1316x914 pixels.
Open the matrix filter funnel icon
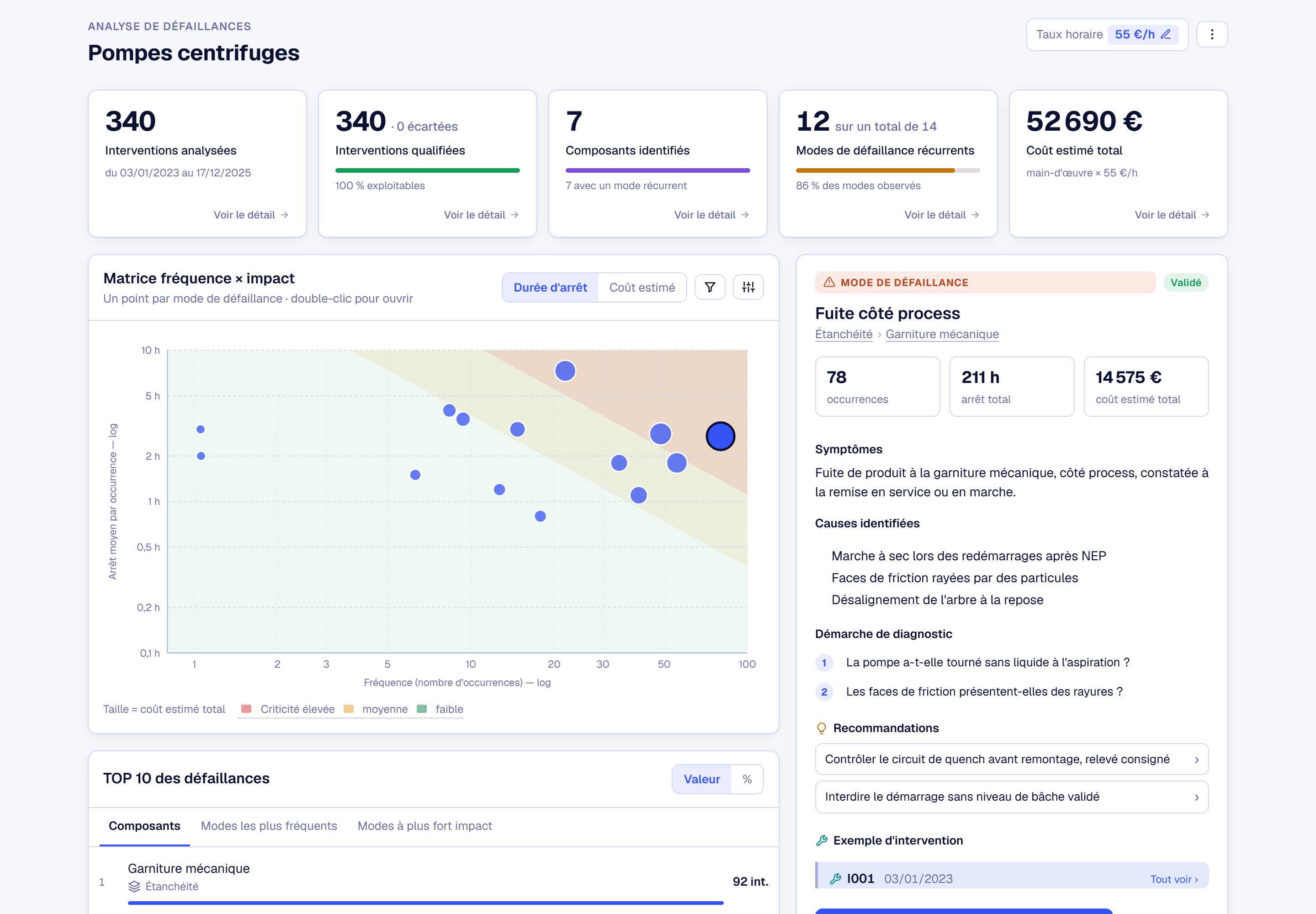[710, 287]
